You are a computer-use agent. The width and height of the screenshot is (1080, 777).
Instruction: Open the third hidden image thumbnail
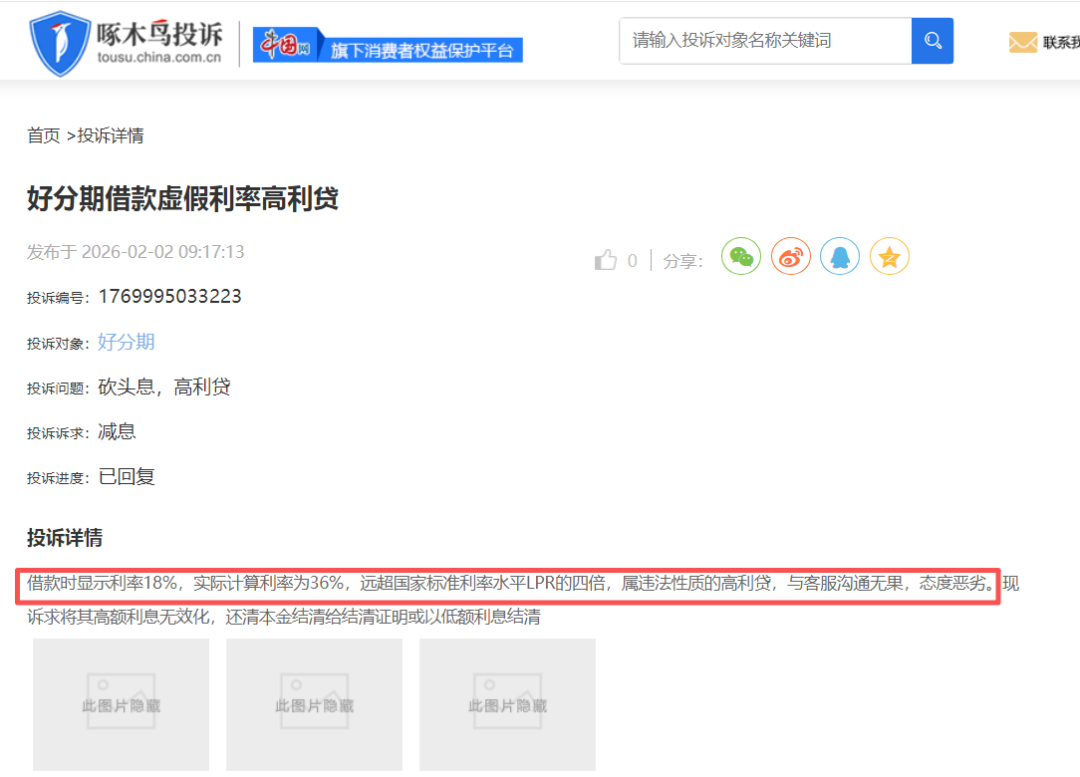tap(507, 705)
